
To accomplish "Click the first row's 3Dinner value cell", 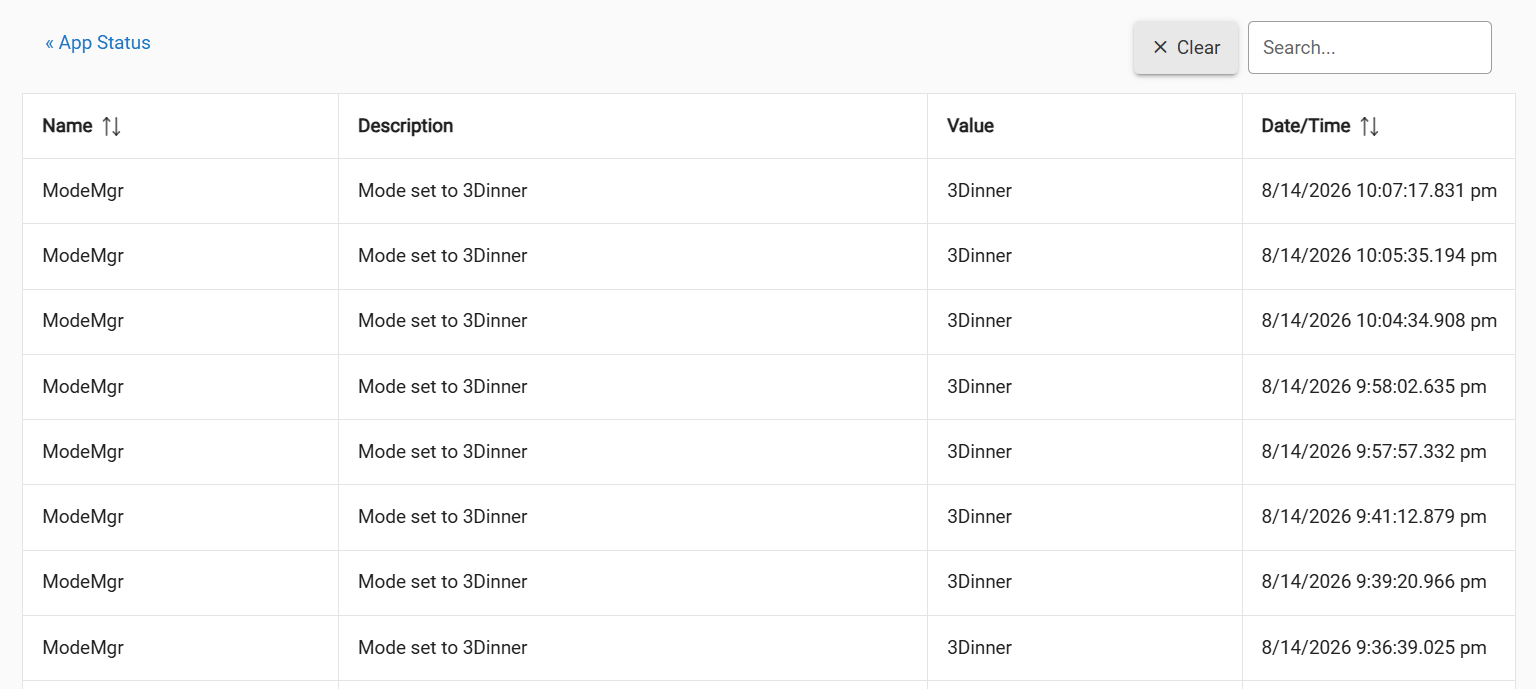I will [1085, 191].
